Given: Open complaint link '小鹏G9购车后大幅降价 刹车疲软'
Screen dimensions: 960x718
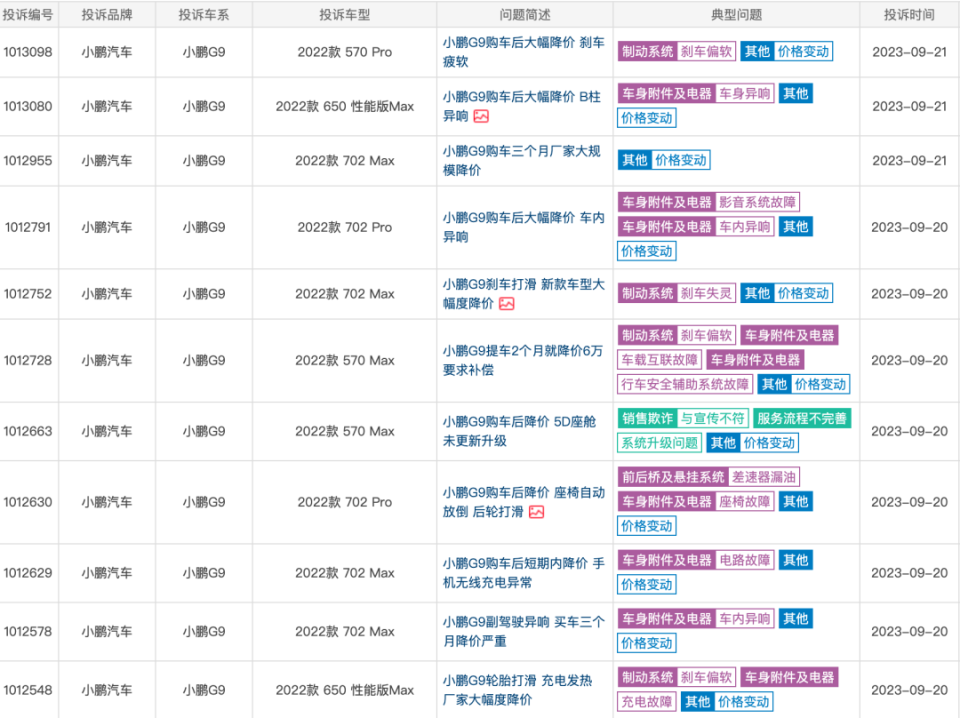Looking at the screenshot, I should pyautogui.click(x=523, y=52).
